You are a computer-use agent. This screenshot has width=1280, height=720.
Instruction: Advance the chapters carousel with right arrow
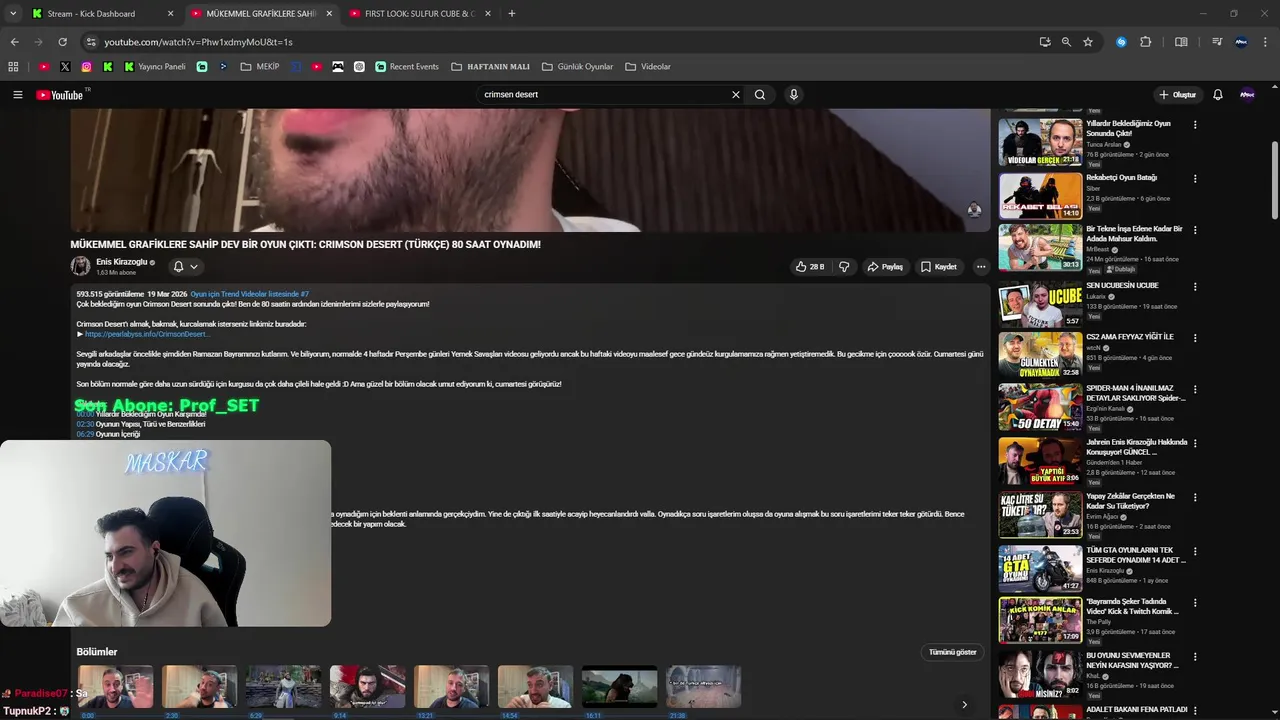[964, 705]
